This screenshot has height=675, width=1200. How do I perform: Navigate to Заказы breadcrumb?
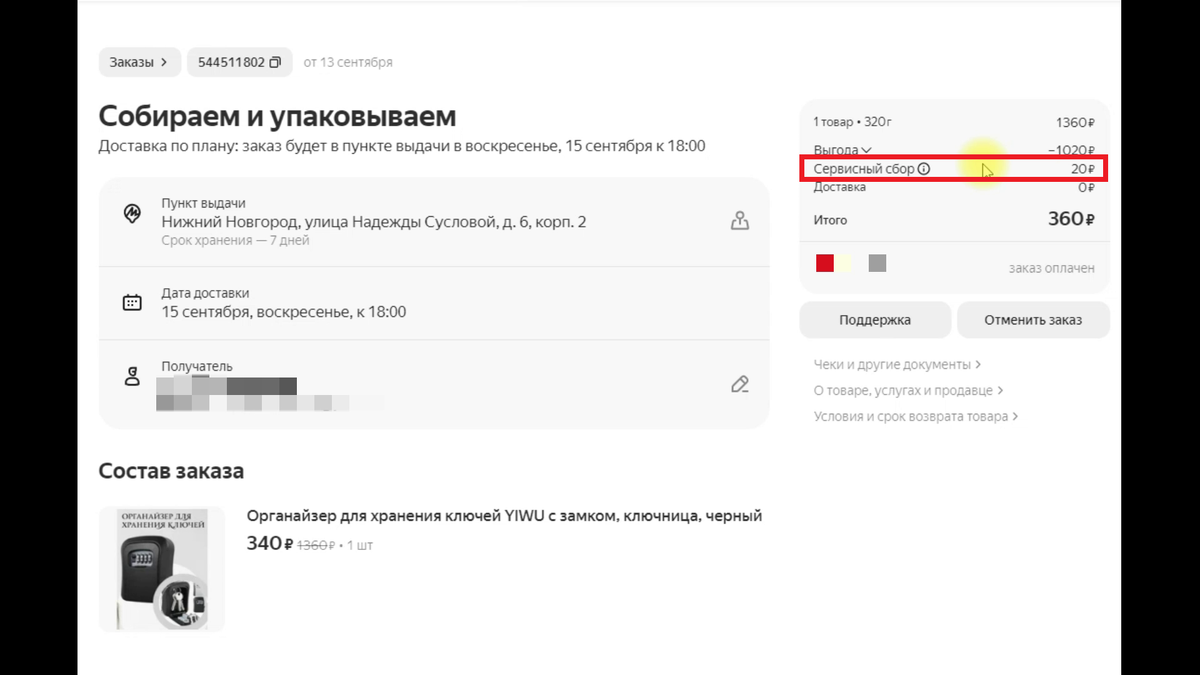[x=133, y=61]
